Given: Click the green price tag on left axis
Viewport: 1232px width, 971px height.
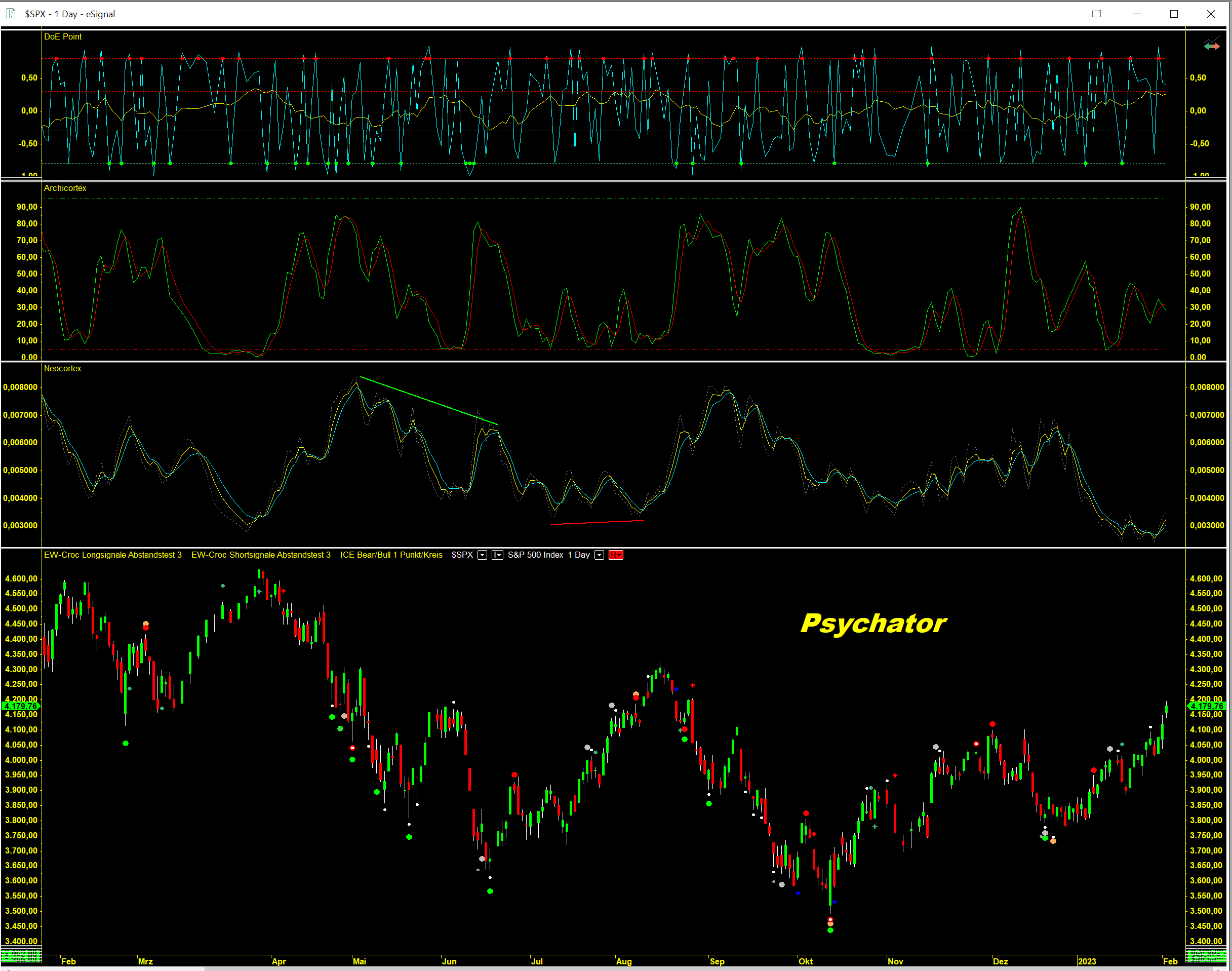Looking at the screenshot, I should pyautogui.click(x=20, y=706).
